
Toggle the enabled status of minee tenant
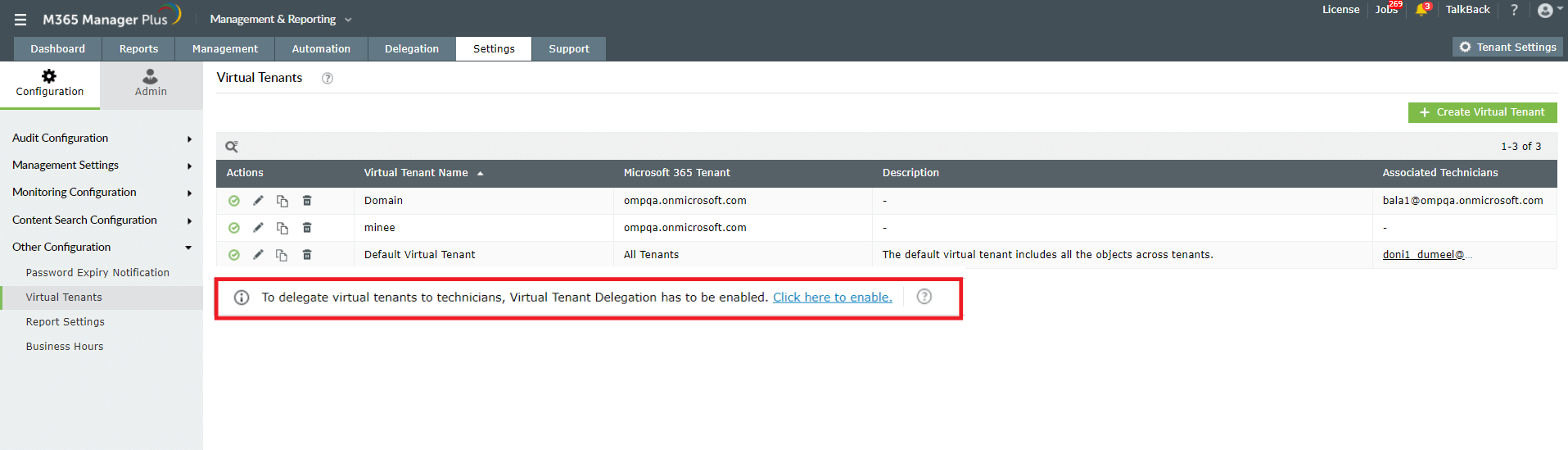click(x=234, y=228)
